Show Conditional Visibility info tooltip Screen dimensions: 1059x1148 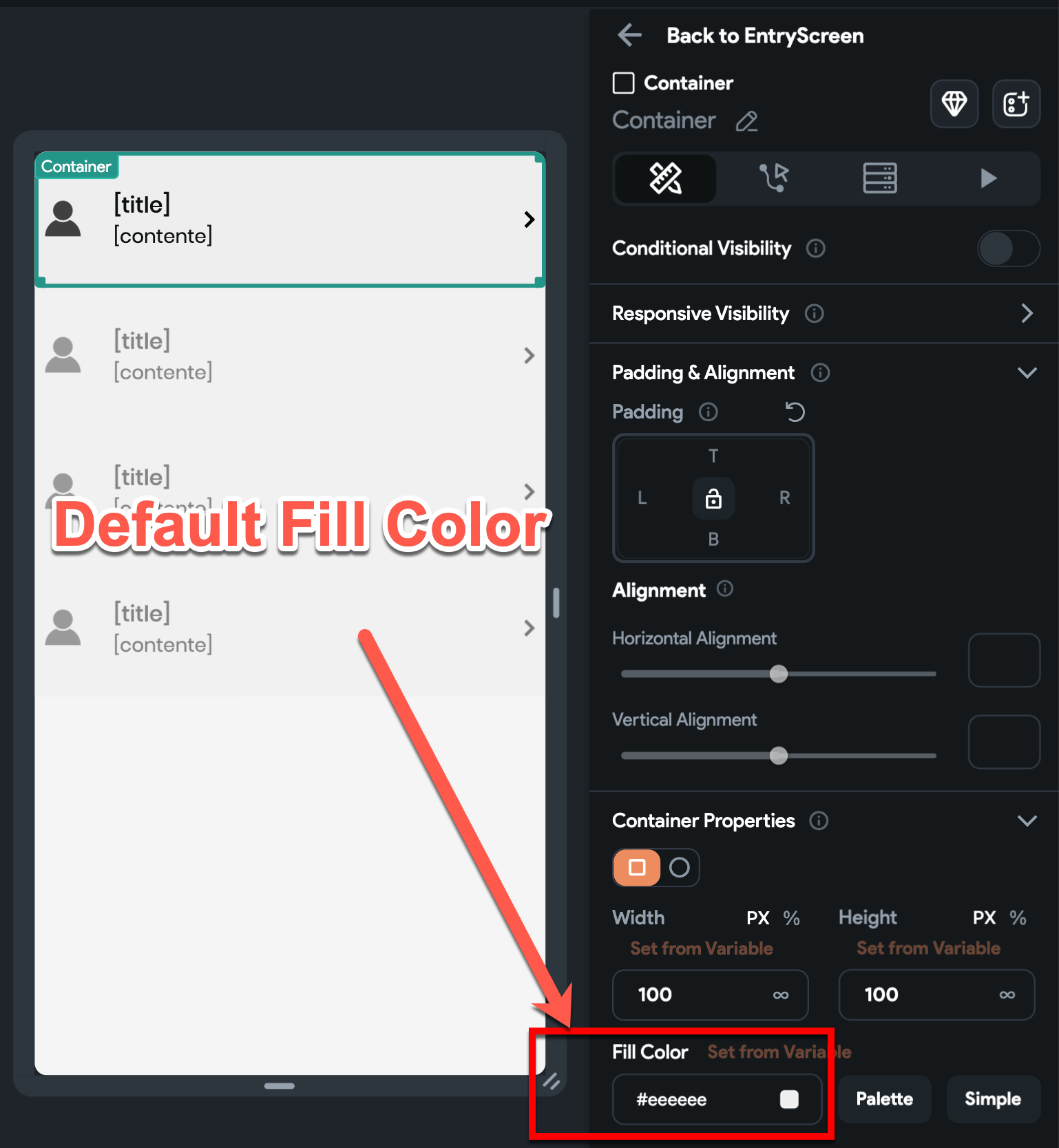click(816, 248)
